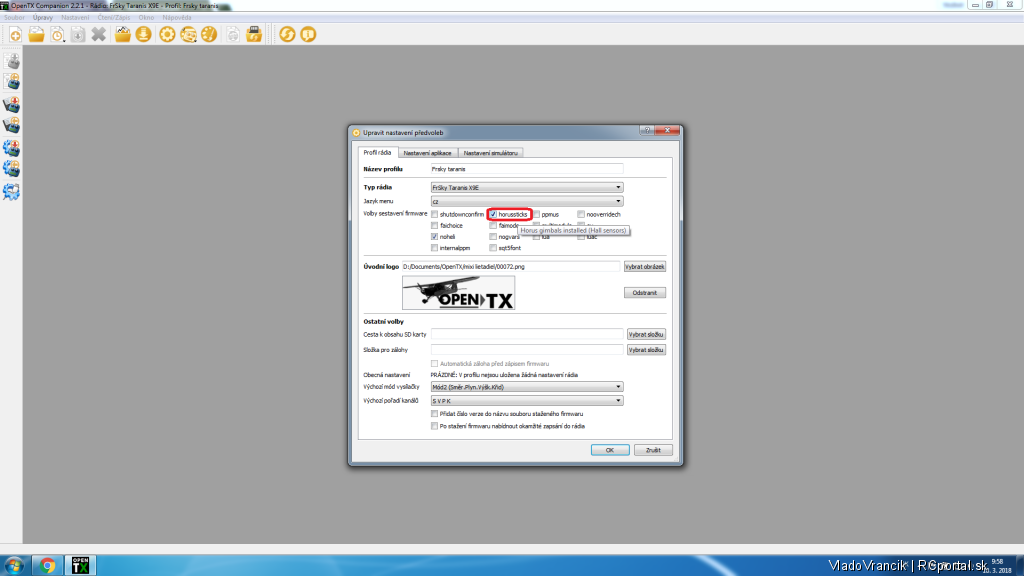Open the recent files icon with clock
1024x576 pixels.
pos(57,35)
